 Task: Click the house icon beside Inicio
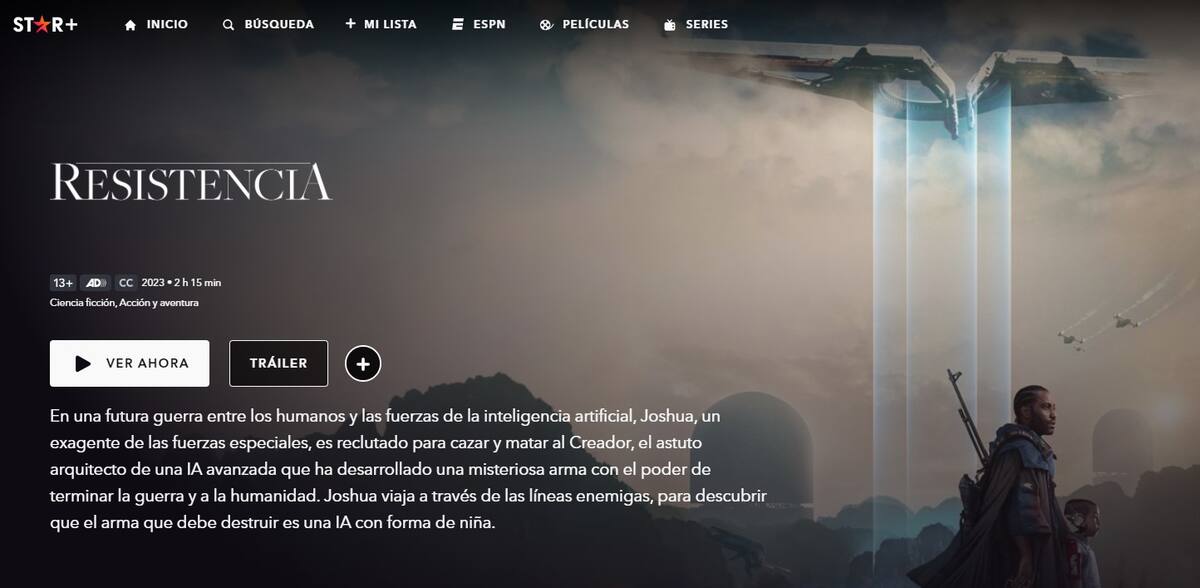coord(130,25)
